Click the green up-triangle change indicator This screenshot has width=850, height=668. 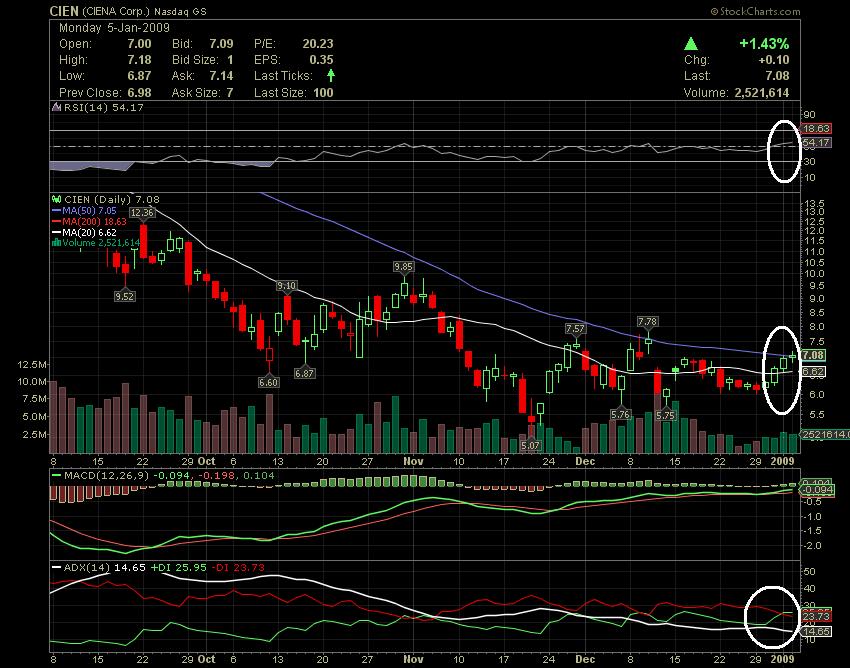(691, 43)
